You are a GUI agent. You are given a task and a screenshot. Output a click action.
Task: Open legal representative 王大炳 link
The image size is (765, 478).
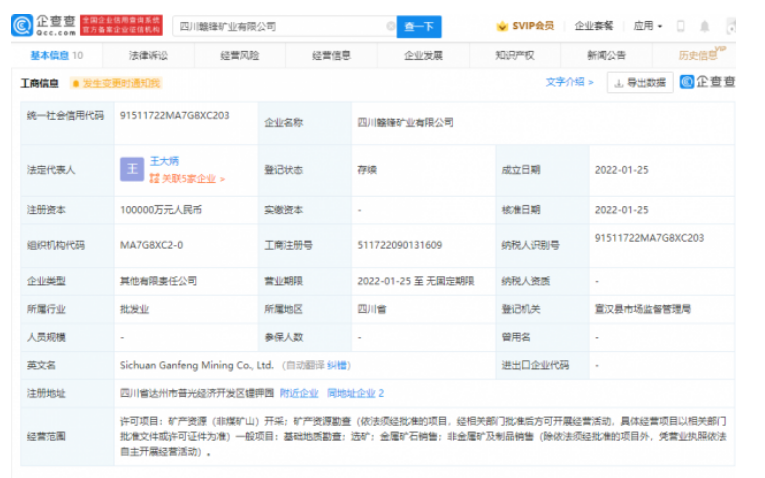pyautogui.click(x=164, y=161)
